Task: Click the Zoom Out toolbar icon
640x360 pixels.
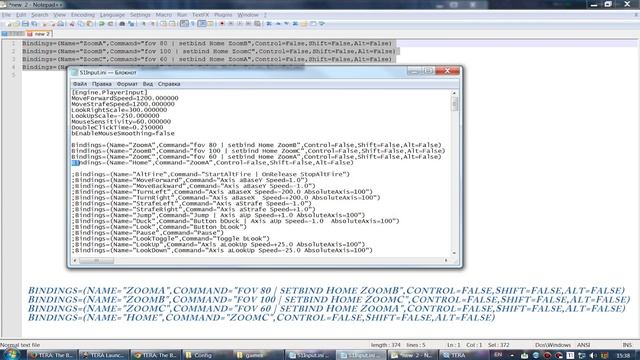Action: click(152, 24)
